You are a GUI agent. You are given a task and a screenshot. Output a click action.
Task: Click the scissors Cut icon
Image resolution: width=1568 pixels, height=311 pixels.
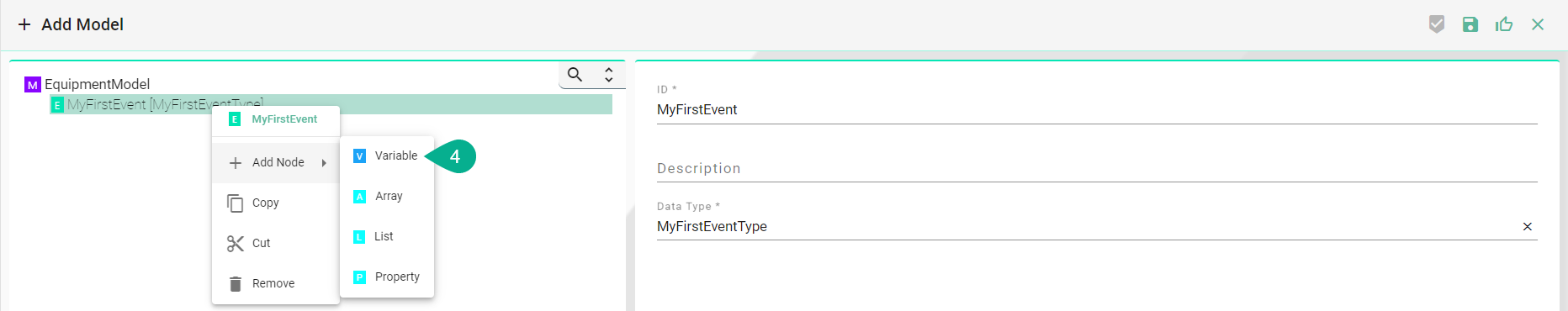[236, 244]
